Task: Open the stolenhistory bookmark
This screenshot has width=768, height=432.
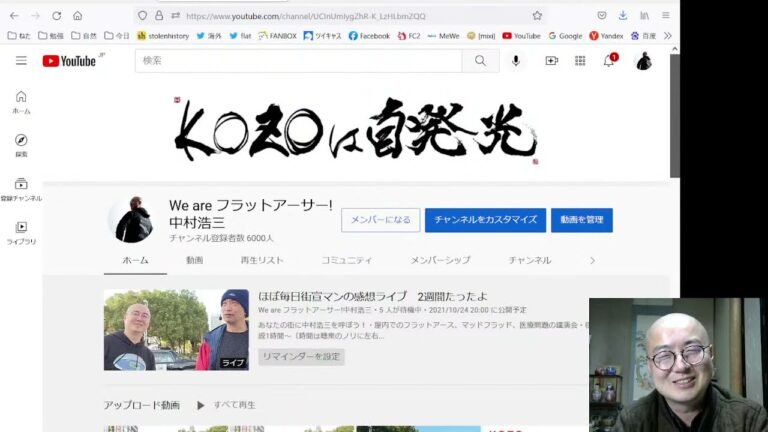Action: click(x=163, y=36)
